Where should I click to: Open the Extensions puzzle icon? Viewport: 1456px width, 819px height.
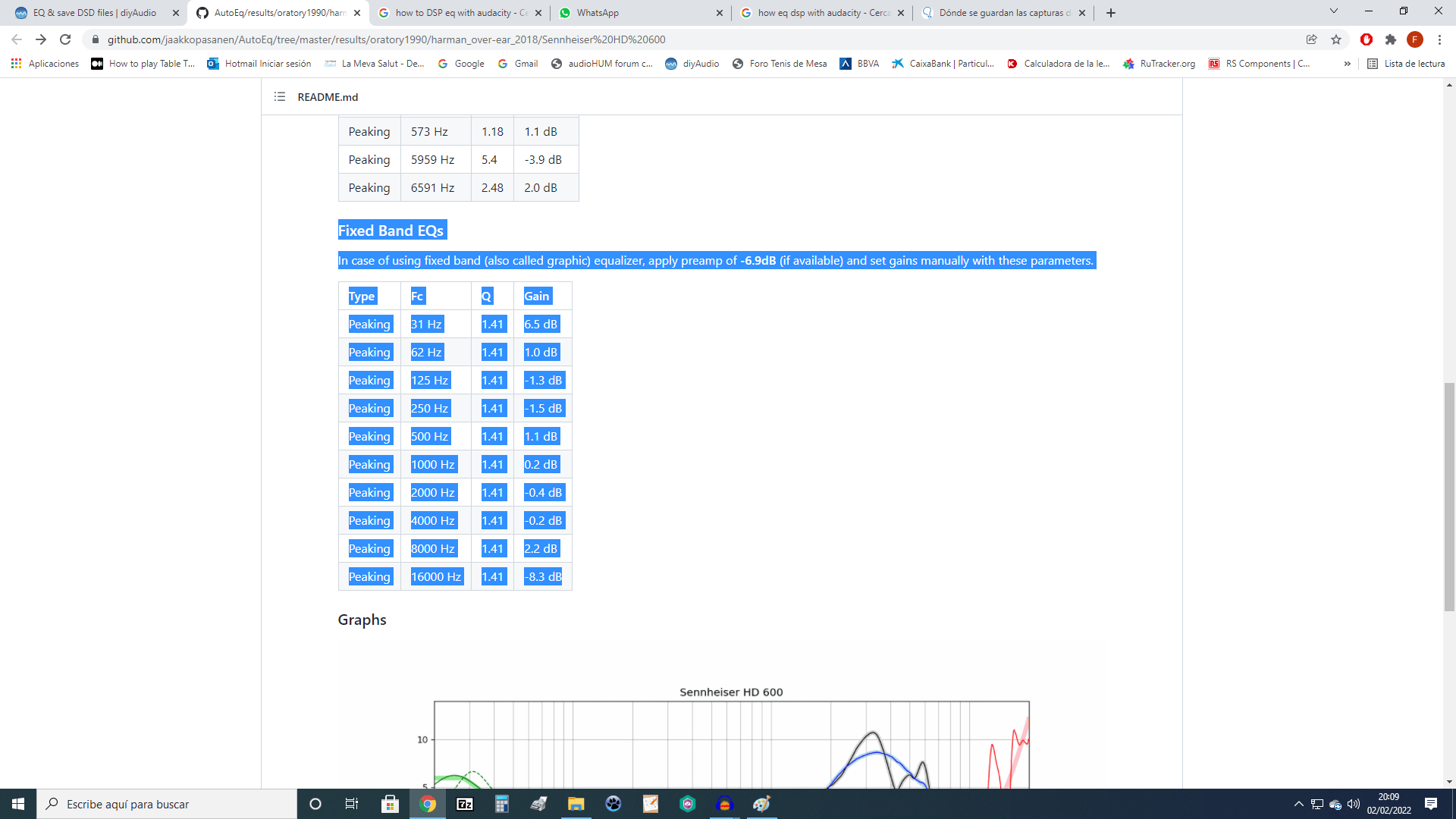click(1391, 39)
